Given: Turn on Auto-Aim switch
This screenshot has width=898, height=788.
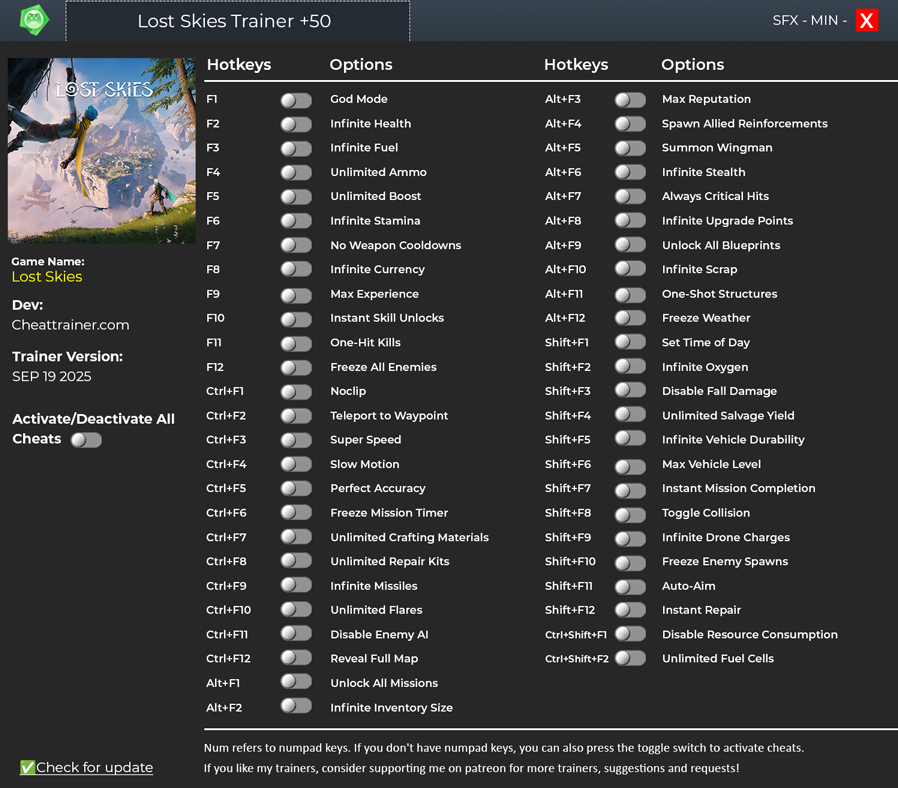Looking at the screenshot, I should coord(630,587).
